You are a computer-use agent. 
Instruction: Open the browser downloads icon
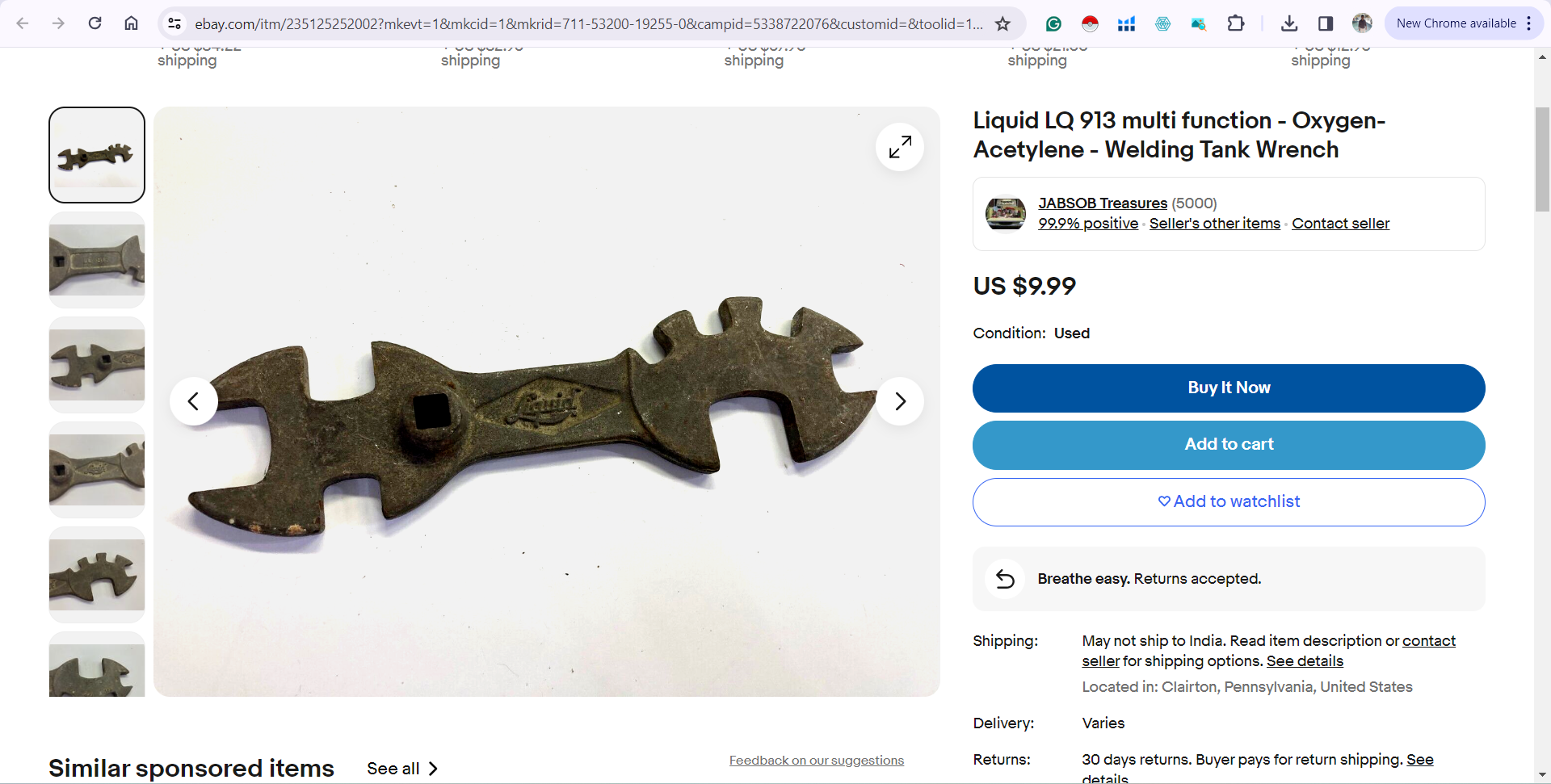pyautogui.click(x=1289, y=23)
